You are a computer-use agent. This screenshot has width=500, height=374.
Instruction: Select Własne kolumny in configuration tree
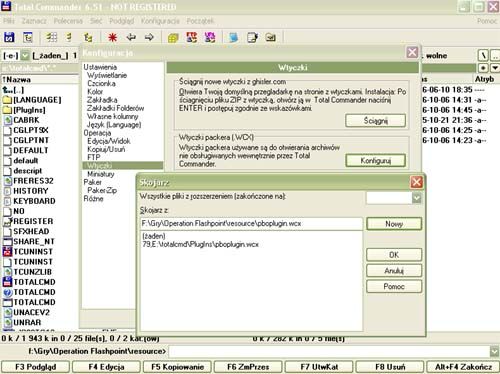click(x=113, y=116)
